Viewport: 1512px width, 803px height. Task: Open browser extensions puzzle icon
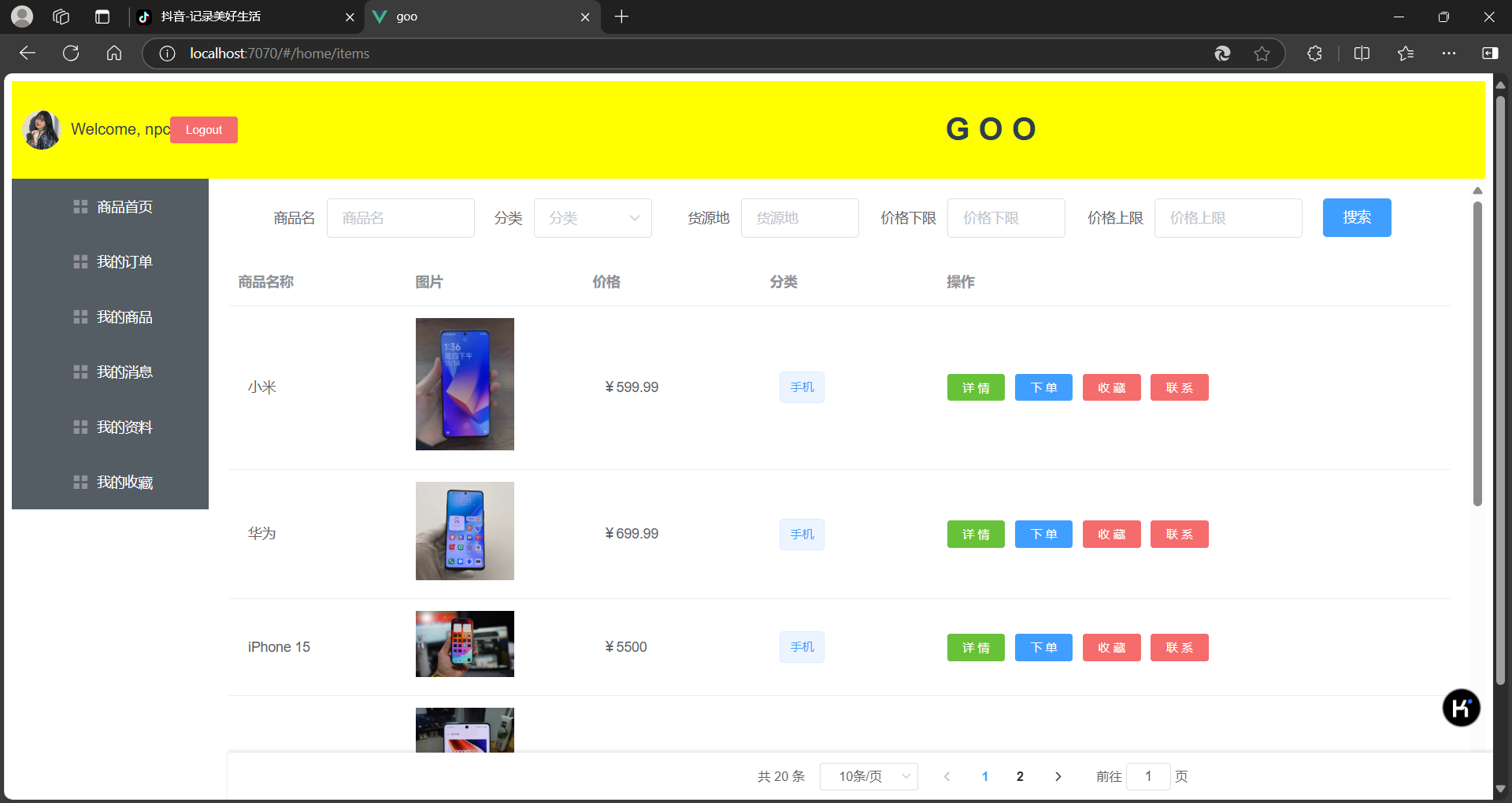coord(1314,54)
